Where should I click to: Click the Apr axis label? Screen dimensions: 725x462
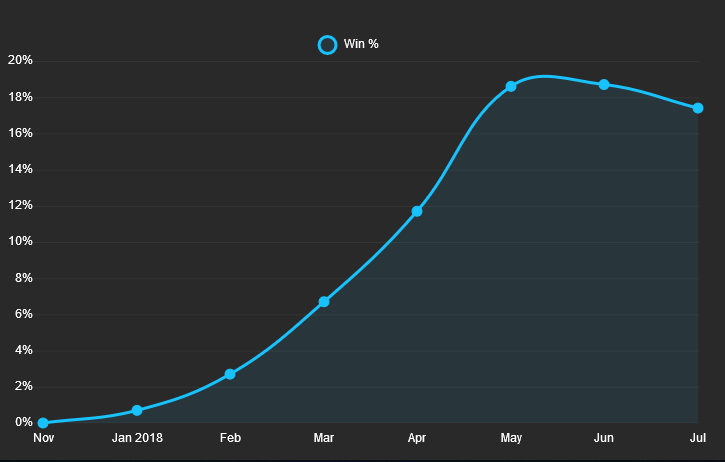tap(417, 438)
